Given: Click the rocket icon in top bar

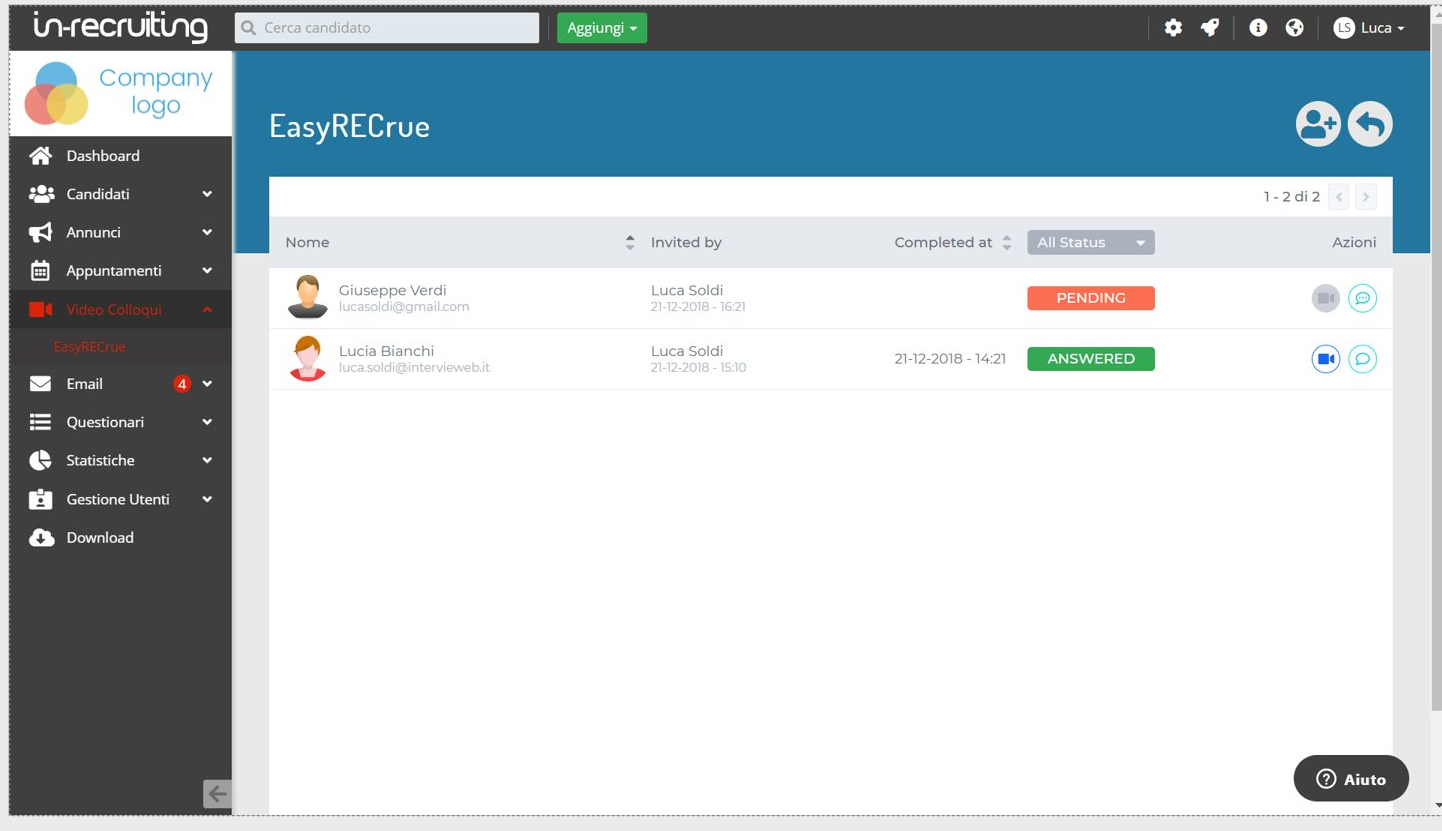Looking at the screenshot, I should pyautogui.click(x=1210, y=28).
